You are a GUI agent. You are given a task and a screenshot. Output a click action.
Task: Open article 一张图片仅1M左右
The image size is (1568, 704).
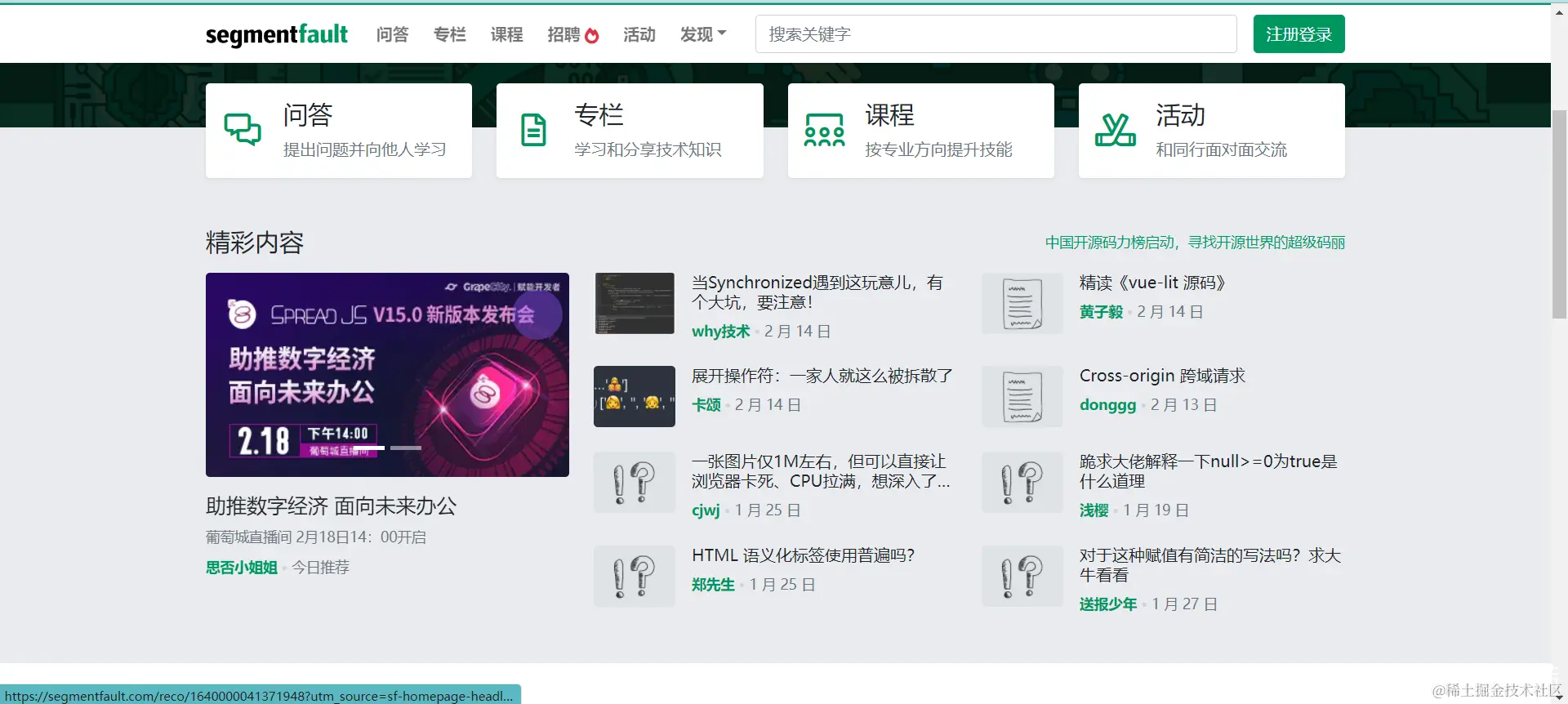pyautogui.click(x=821, y=471)
